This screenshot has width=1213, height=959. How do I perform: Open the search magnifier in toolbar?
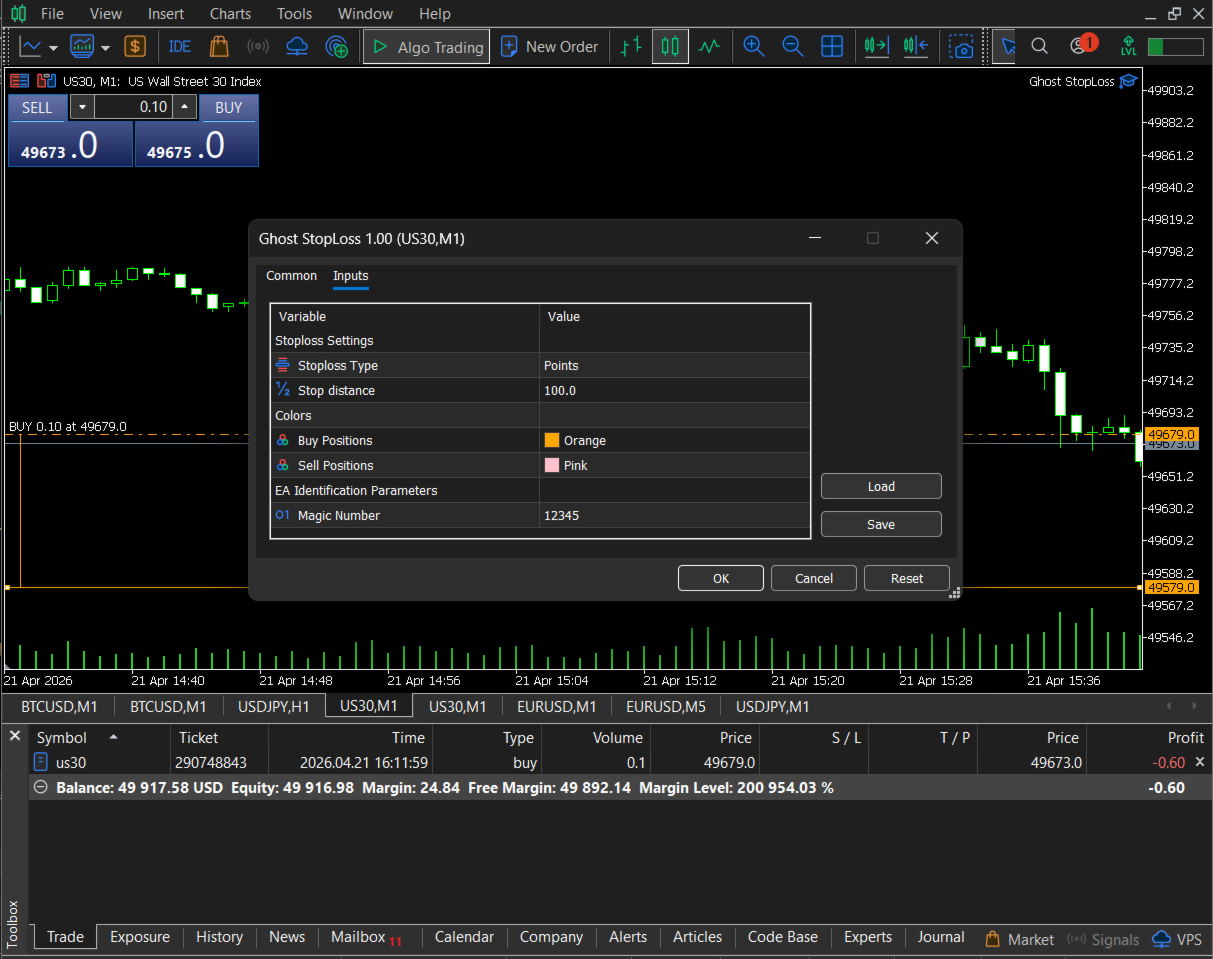(x=1039, y=47)
